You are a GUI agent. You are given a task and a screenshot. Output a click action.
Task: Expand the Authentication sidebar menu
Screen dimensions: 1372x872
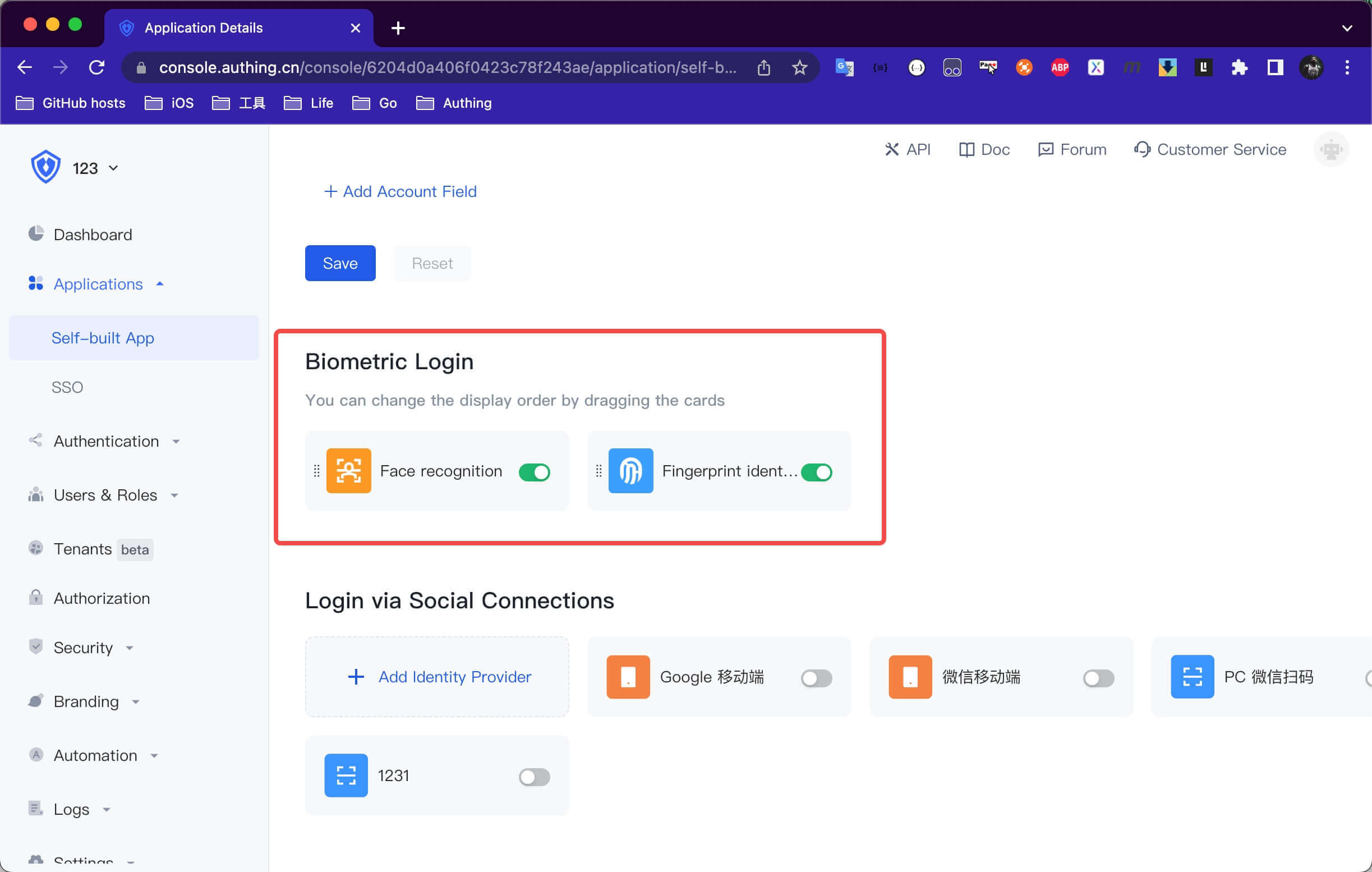(106, 441)
